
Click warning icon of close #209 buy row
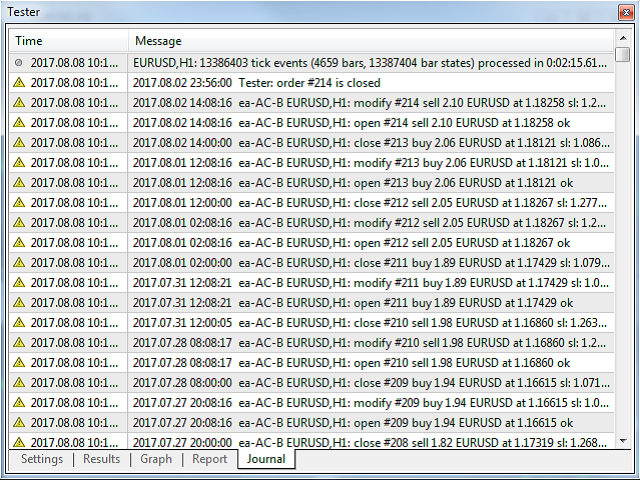[x=19, y=383]
